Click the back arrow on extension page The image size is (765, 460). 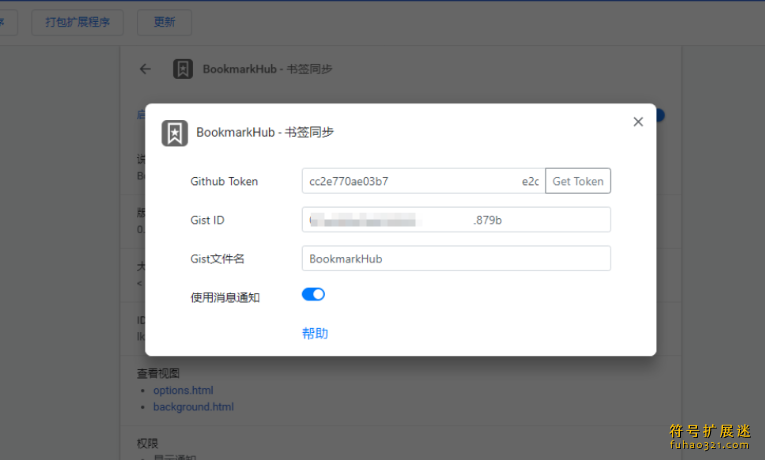tap(145, 69)
